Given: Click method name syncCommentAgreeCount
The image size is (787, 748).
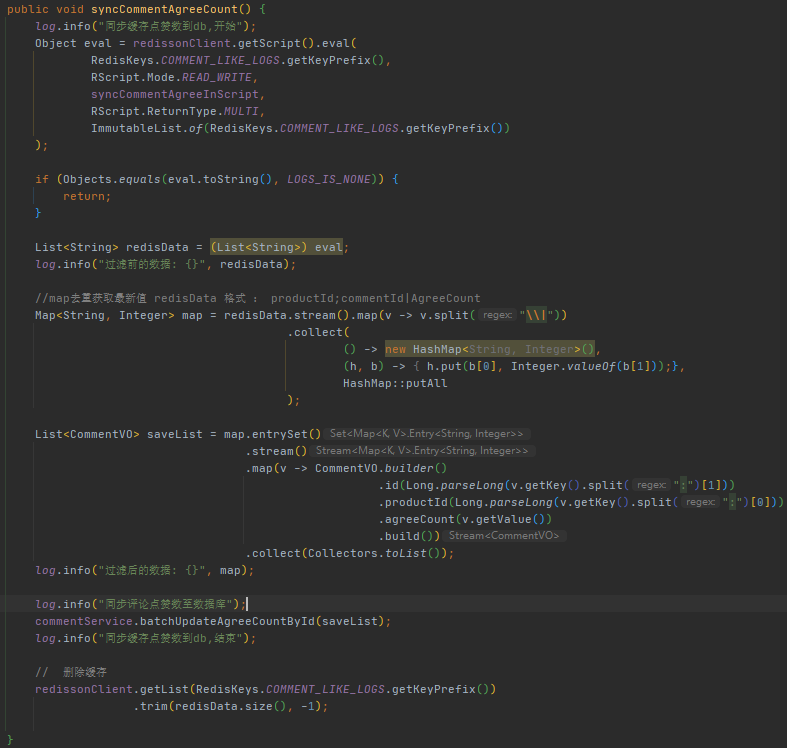Looking at the screenshot, I should (x=164, y=9).
